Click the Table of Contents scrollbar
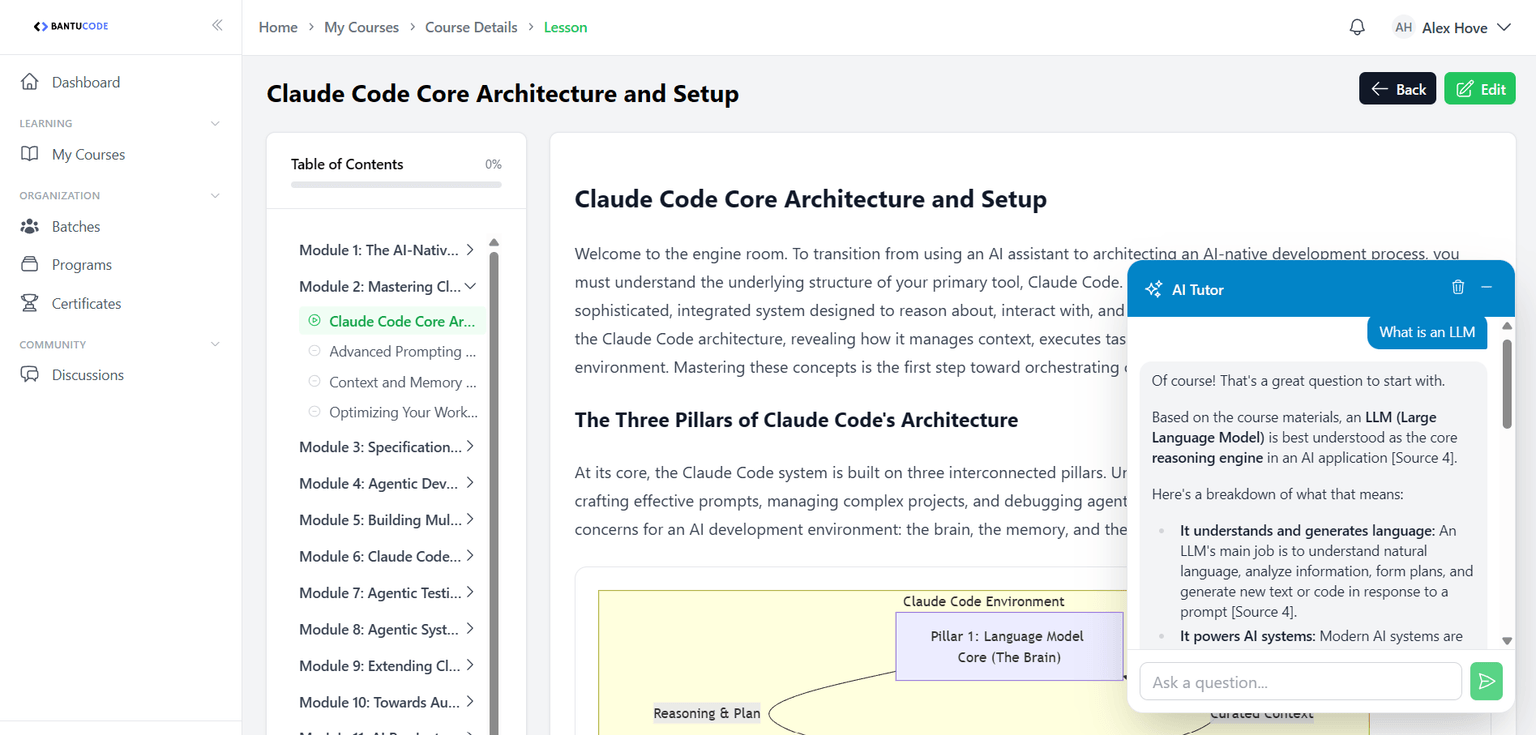 (493, 495)
